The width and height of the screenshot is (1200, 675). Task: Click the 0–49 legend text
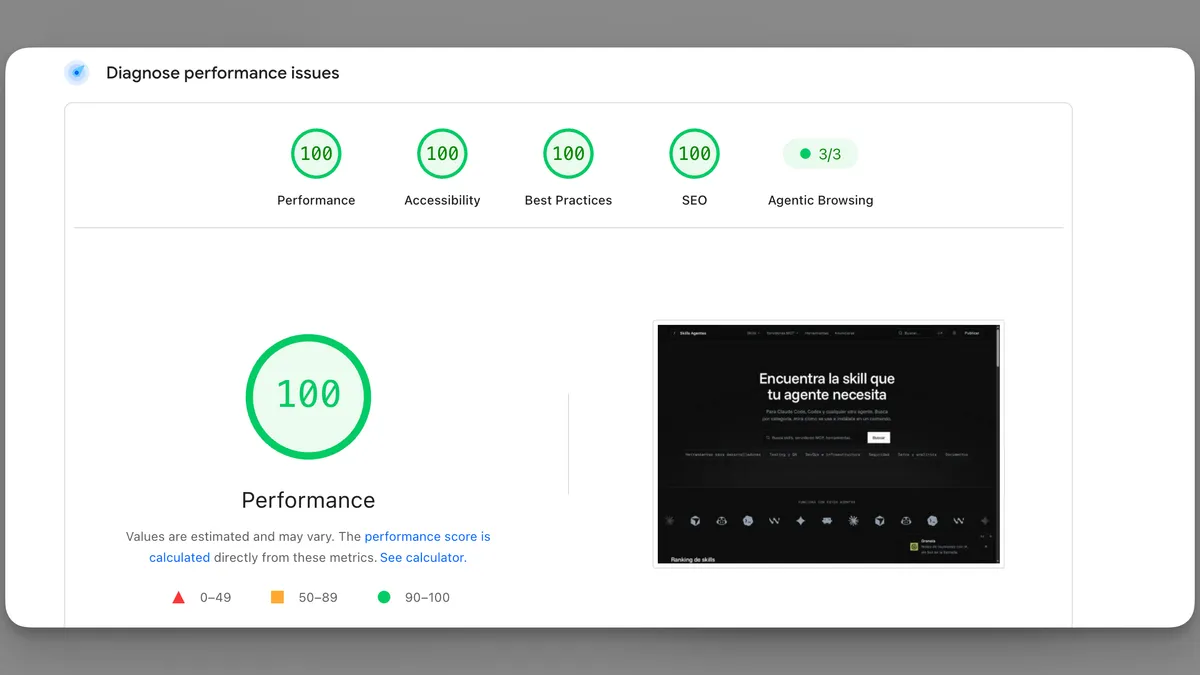click(x=215, y=598)
